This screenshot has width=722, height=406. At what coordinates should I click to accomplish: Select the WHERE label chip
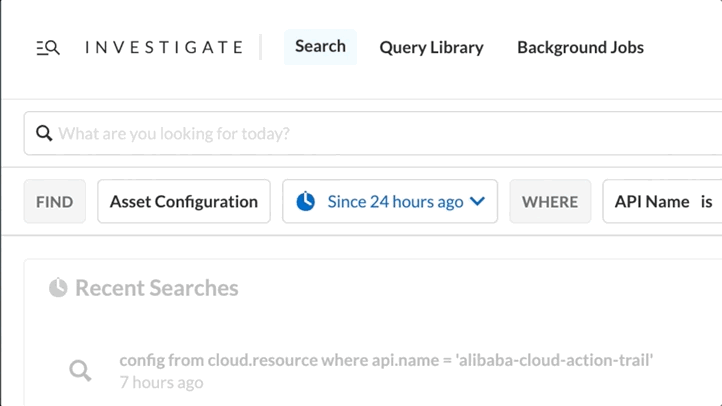pos(550,202)
